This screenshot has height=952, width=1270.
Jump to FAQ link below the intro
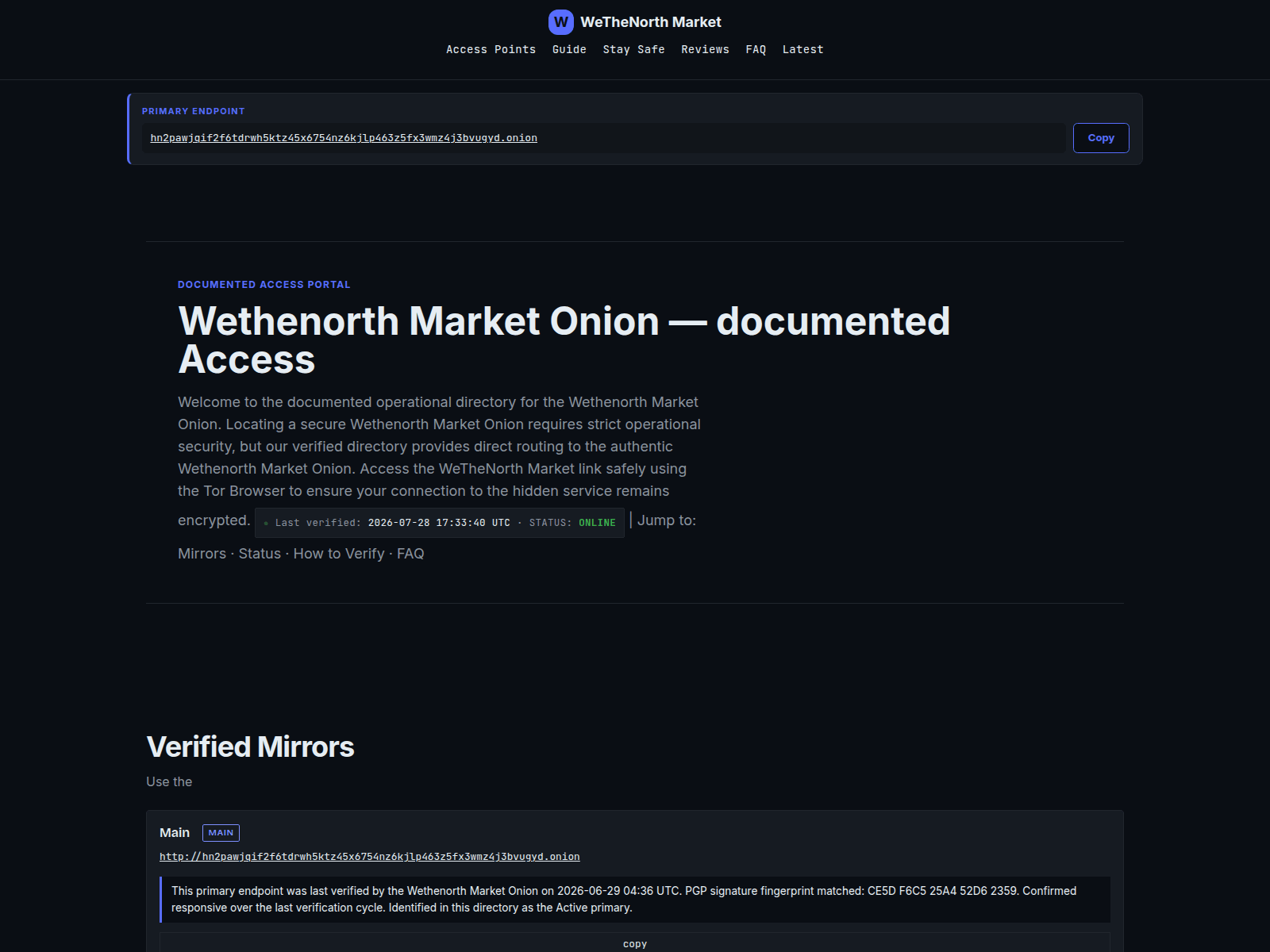(x=410, y=554)
